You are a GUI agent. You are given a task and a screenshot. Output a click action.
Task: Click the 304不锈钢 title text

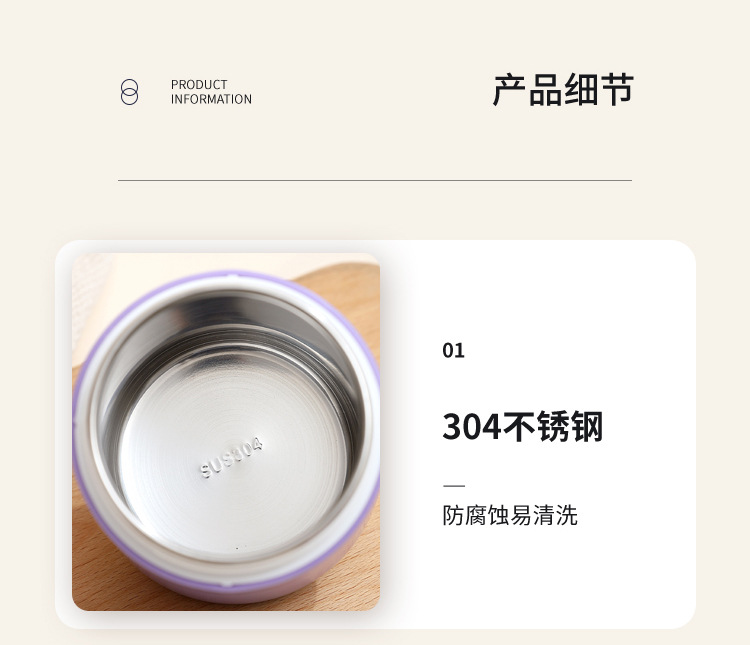(x=522, y=426)
